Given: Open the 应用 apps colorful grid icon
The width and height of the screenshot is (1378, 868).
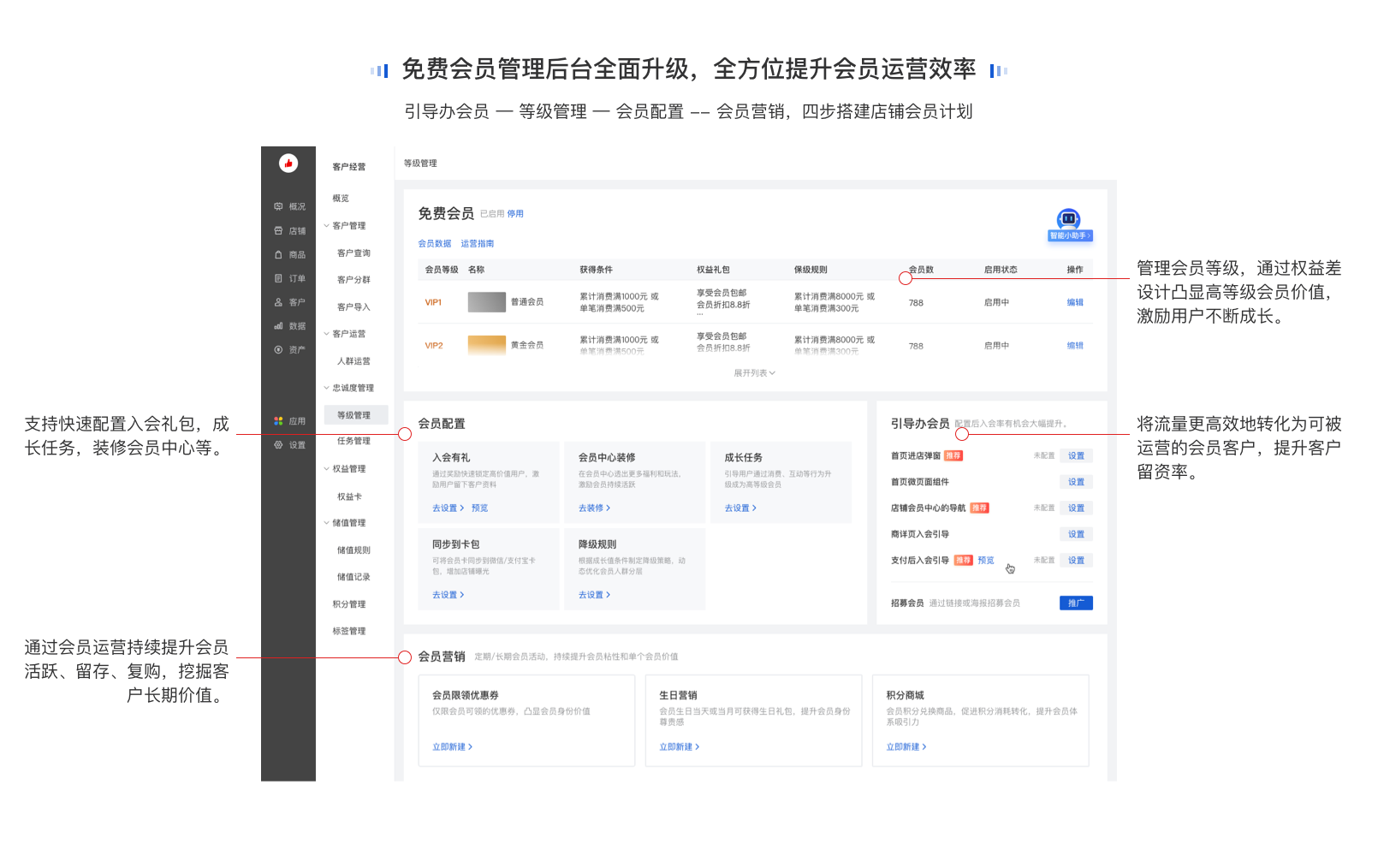Looking at the screenshot, I should [278, 421].
